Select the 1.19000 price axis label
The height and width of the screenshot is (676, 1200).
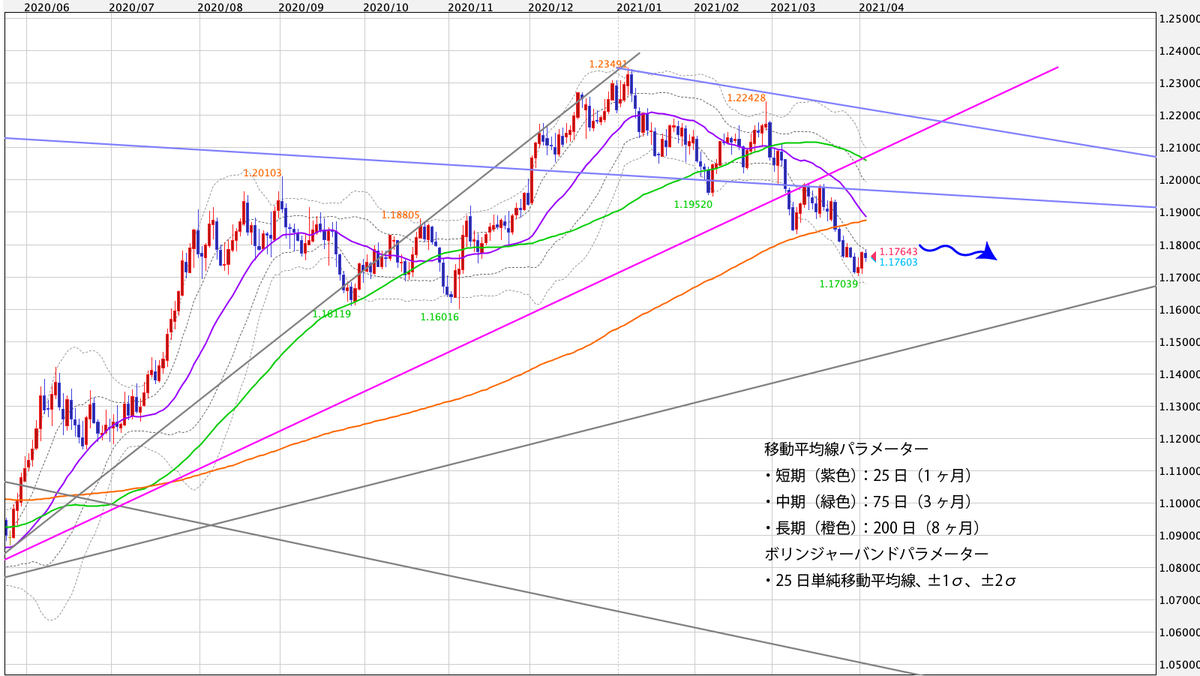tap(1178, 213)
